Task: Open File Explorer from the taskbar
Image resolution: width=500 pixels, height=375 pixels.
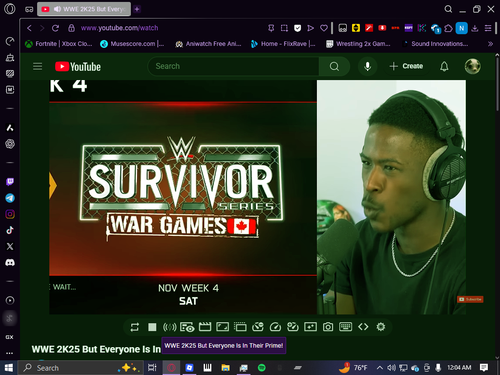Action: click(x=225, y=368)
